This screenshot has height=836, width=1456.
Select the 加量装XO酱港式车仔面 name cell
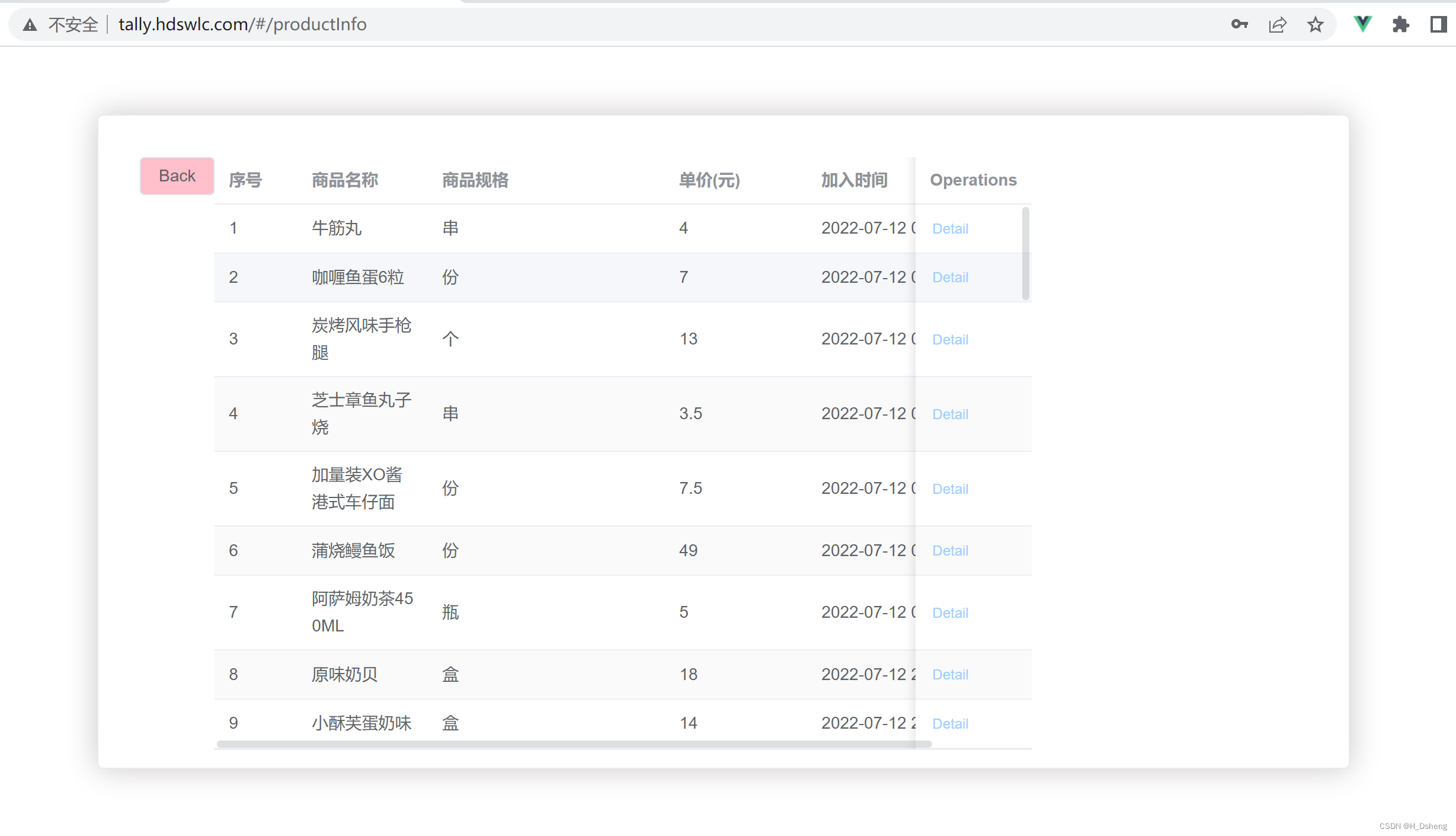click(x=357, y=489)
